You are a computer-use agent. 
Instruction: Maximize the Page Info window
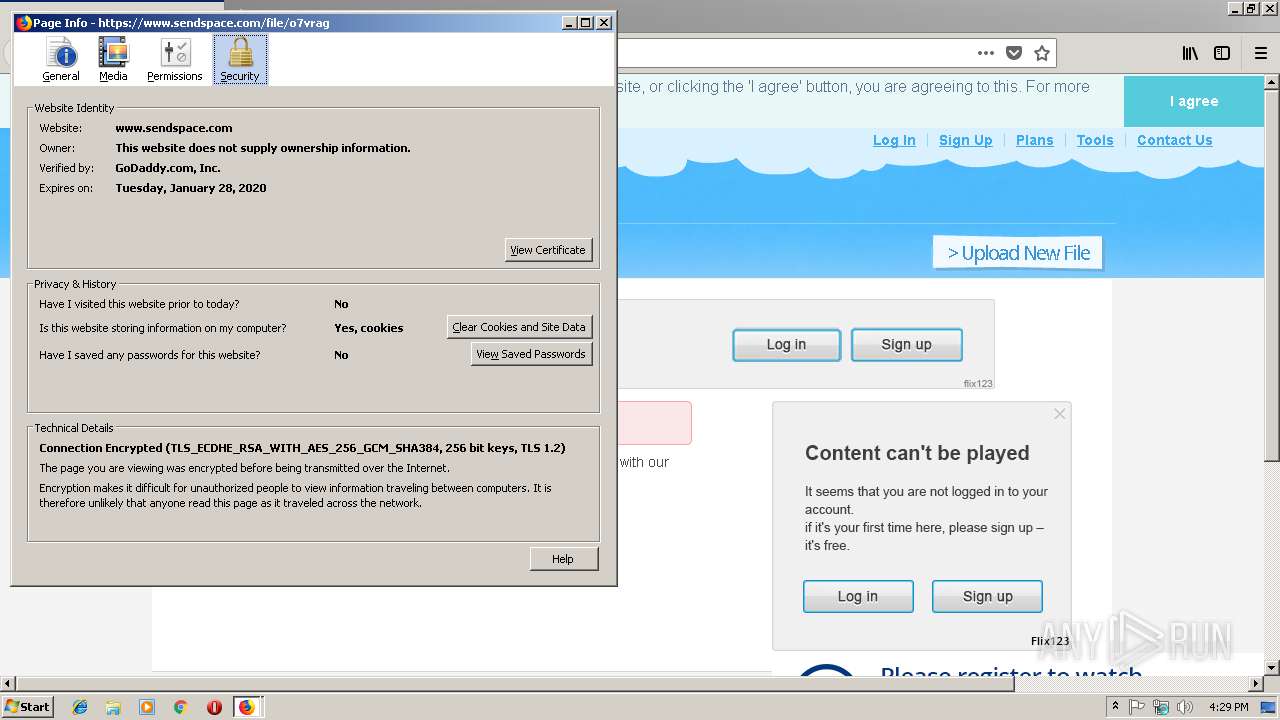[586, 23]
